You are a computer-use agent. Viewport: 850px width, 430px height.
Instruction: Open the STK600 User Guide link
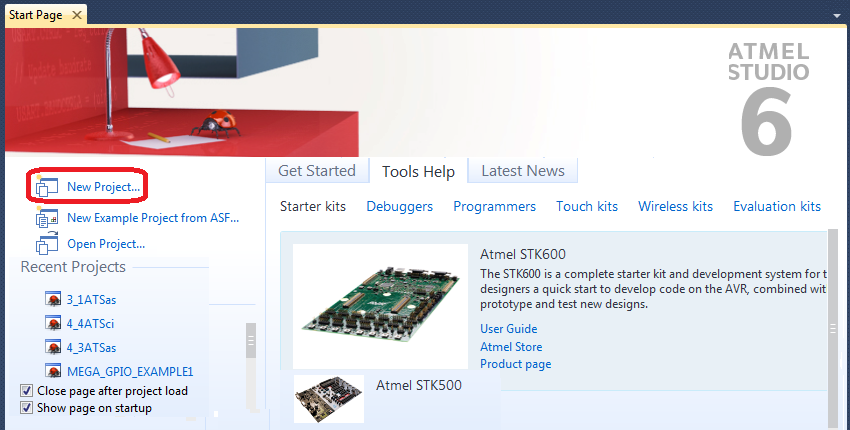coord(508,329)
